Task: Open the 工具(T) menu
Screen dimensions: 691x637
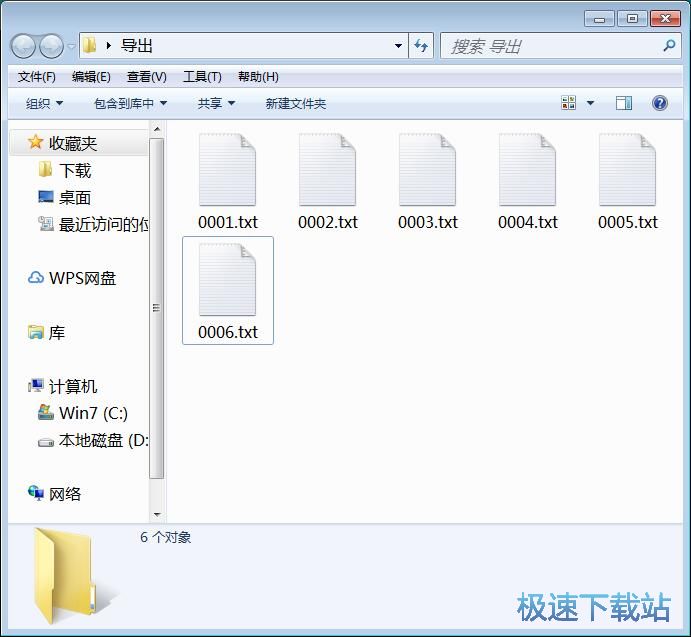Action: [202, 77]
